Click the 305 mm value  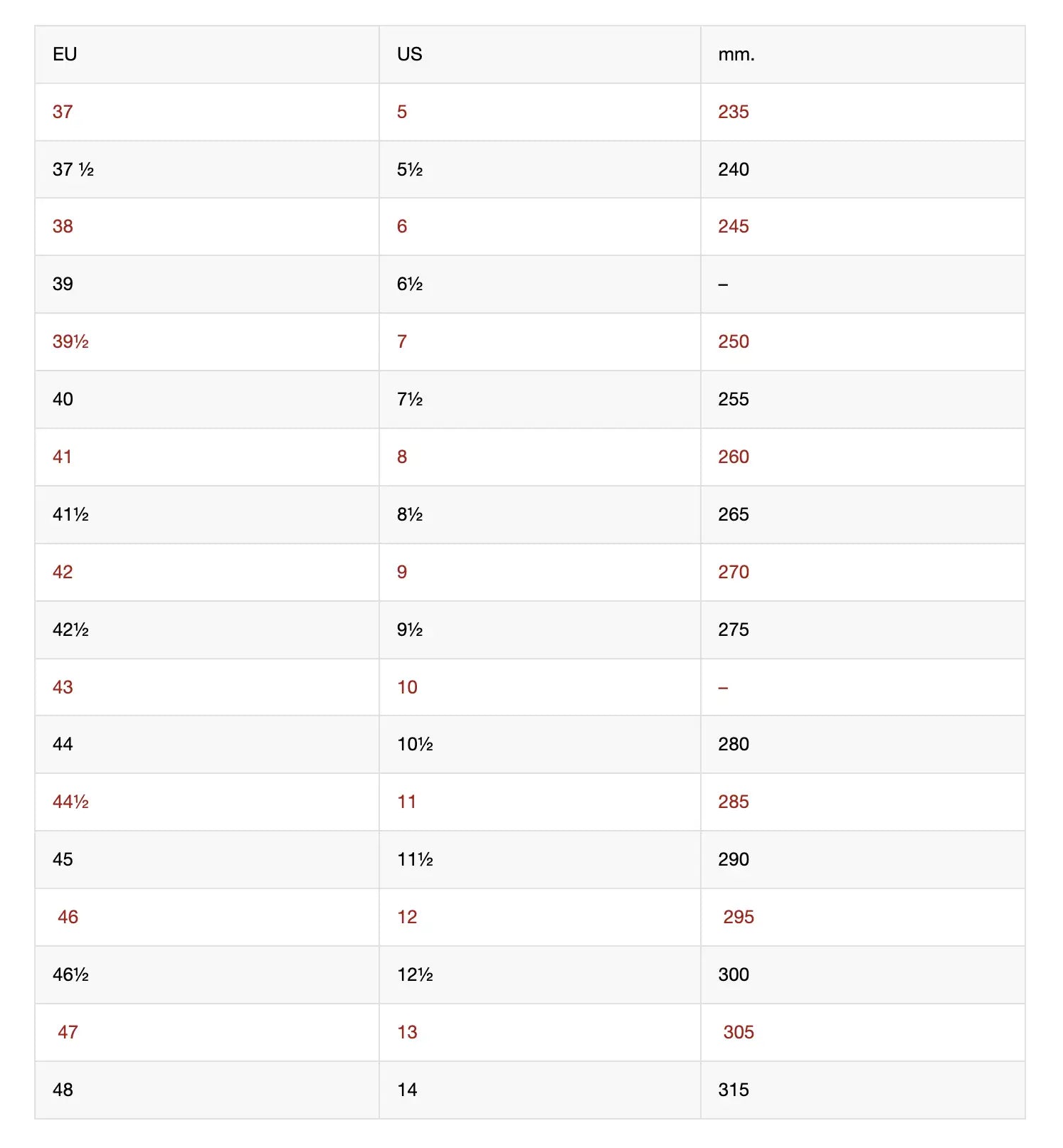pyautogui.click(x=739, y=1032)
